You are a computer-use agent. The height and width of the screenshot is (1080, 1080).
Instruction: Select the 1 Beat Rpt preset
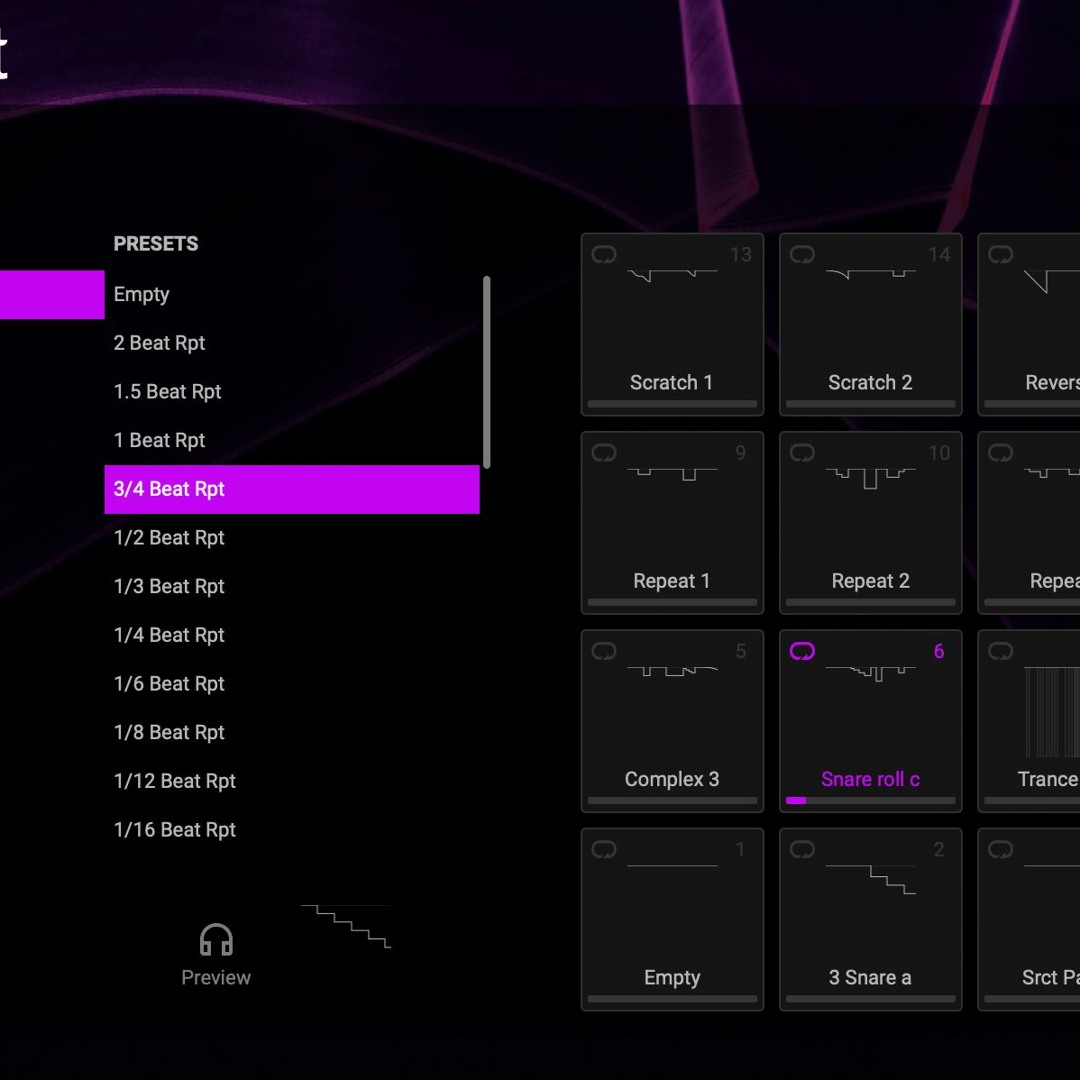[x=159, y=440]
